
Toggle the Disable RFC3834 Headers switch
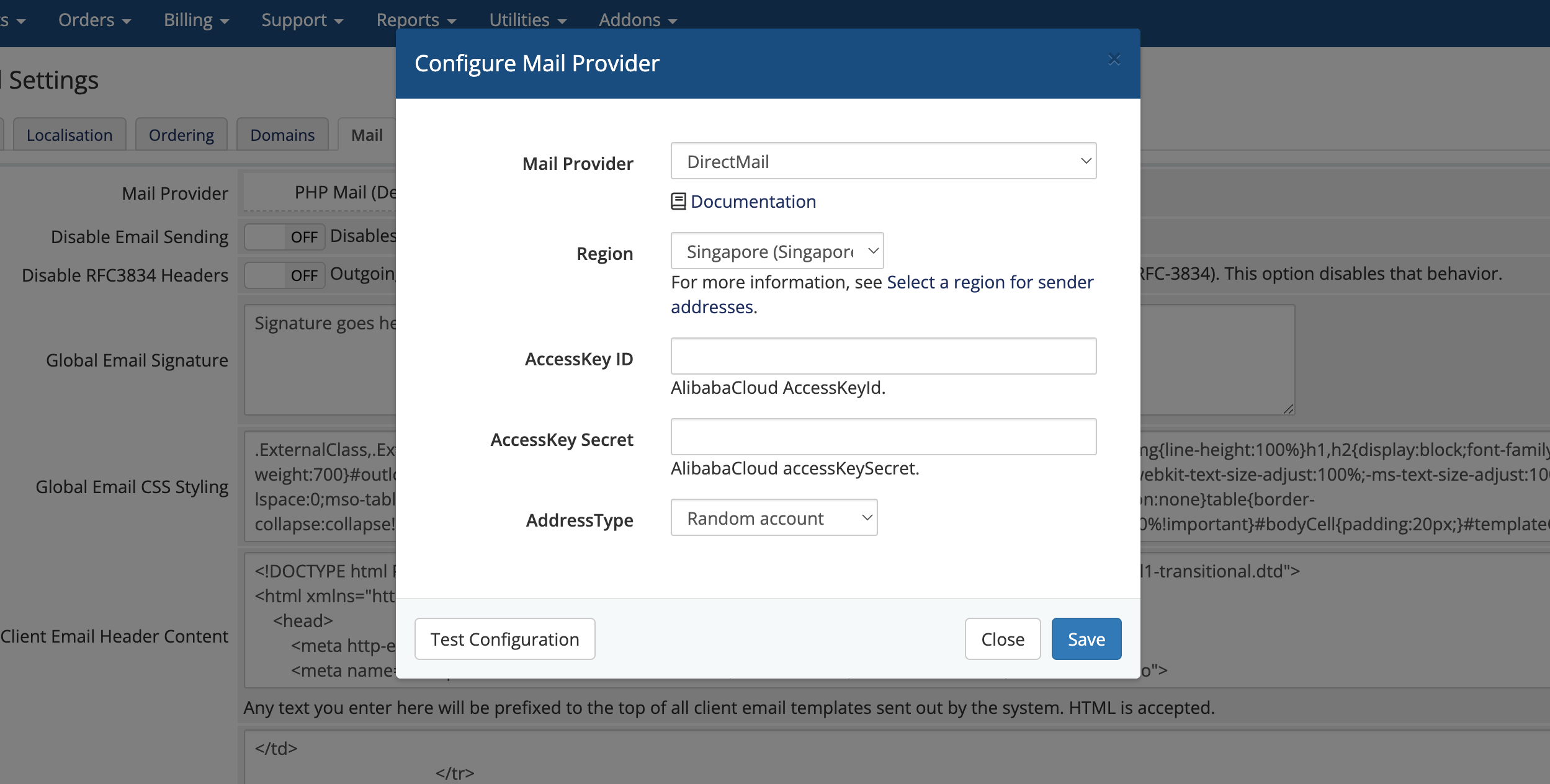point(285,275)
